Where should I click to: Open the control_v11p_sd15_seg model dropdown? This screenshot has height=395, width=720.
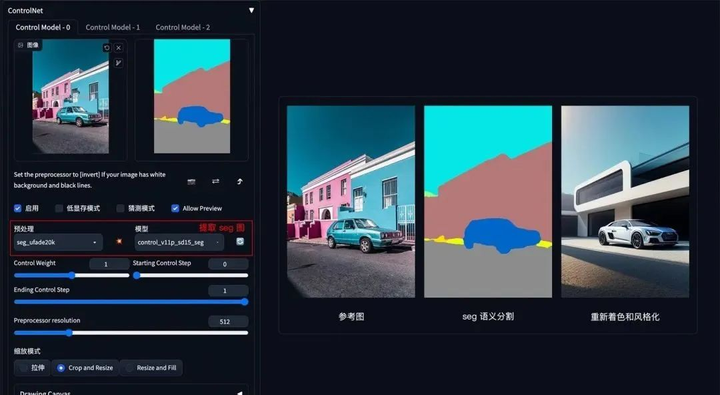pyautogui.click(x=179, y=242)
